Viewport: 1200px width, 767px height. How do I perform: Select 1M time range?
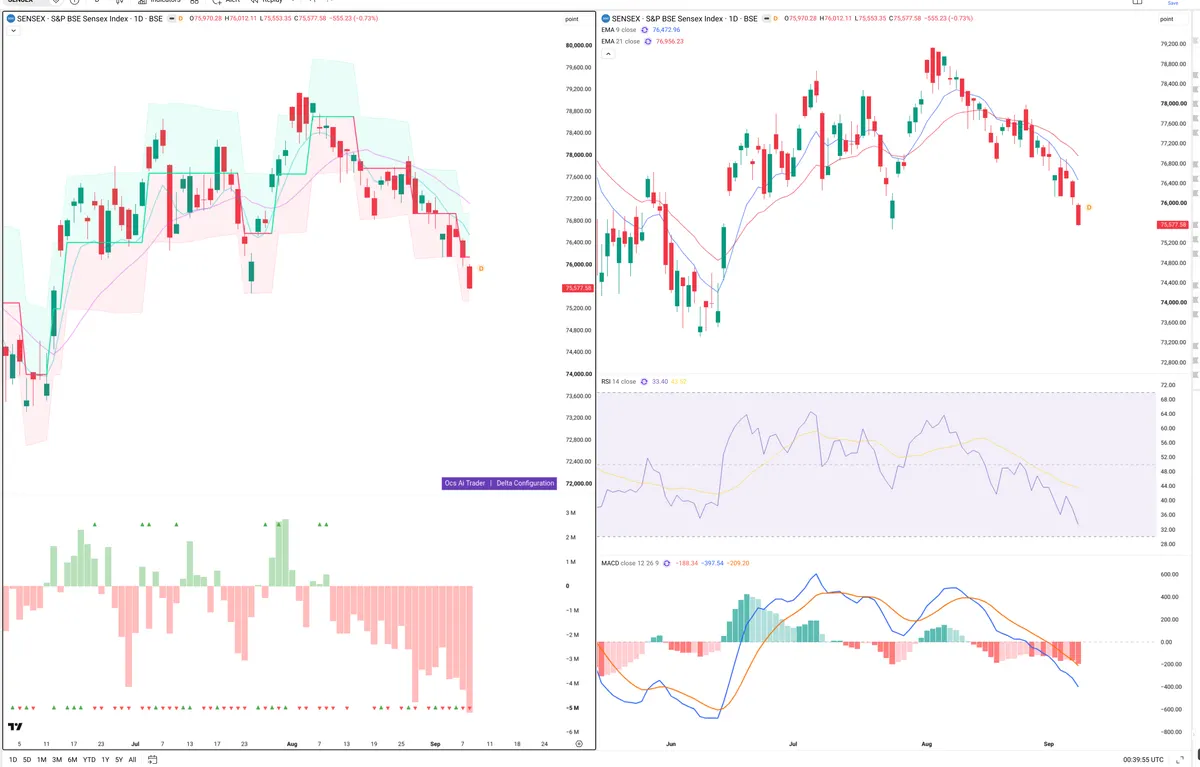tap(41, 759)
